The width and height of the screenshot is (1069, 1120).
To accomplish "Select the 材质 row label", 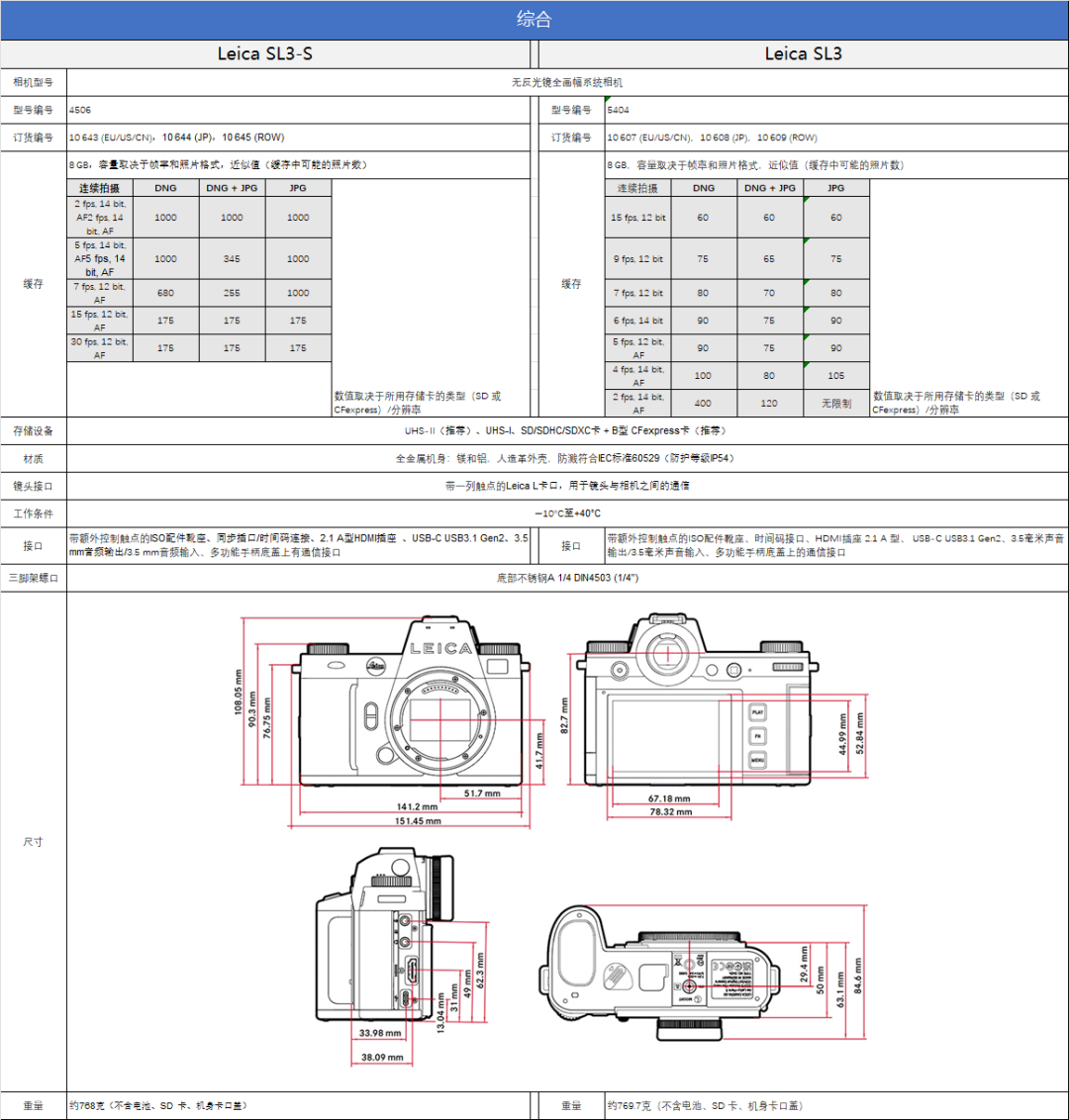I will tap(34, 458).
